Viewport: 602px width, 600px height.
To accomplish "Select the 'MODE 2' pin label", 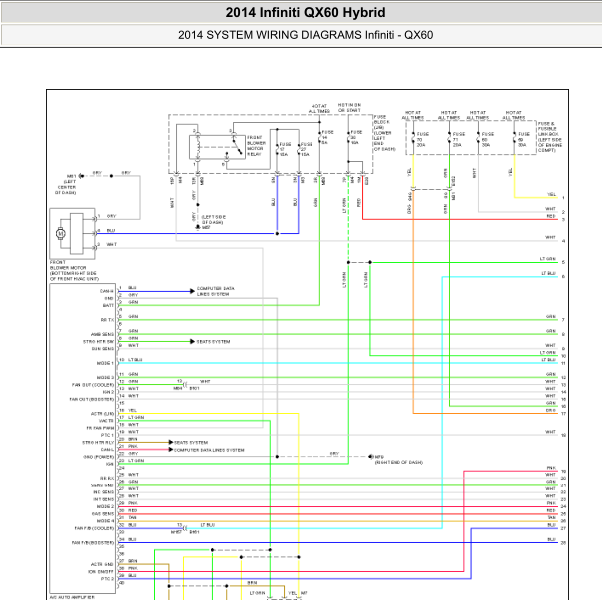I will 105,506.
